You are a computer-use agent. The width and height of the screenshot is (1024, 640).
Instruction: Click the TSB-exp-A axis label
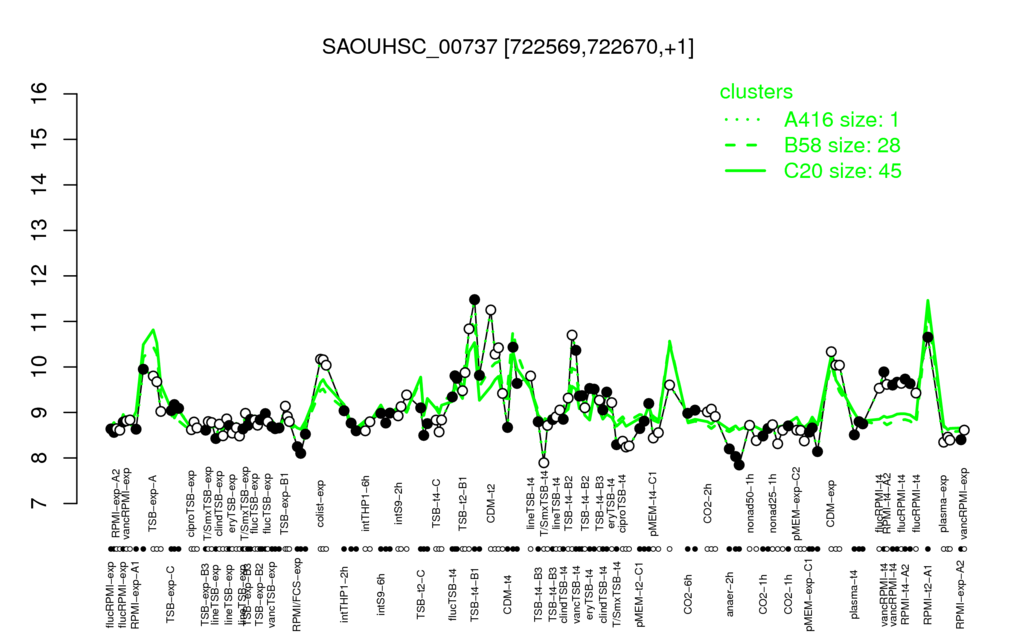click(x=154, y=503)
